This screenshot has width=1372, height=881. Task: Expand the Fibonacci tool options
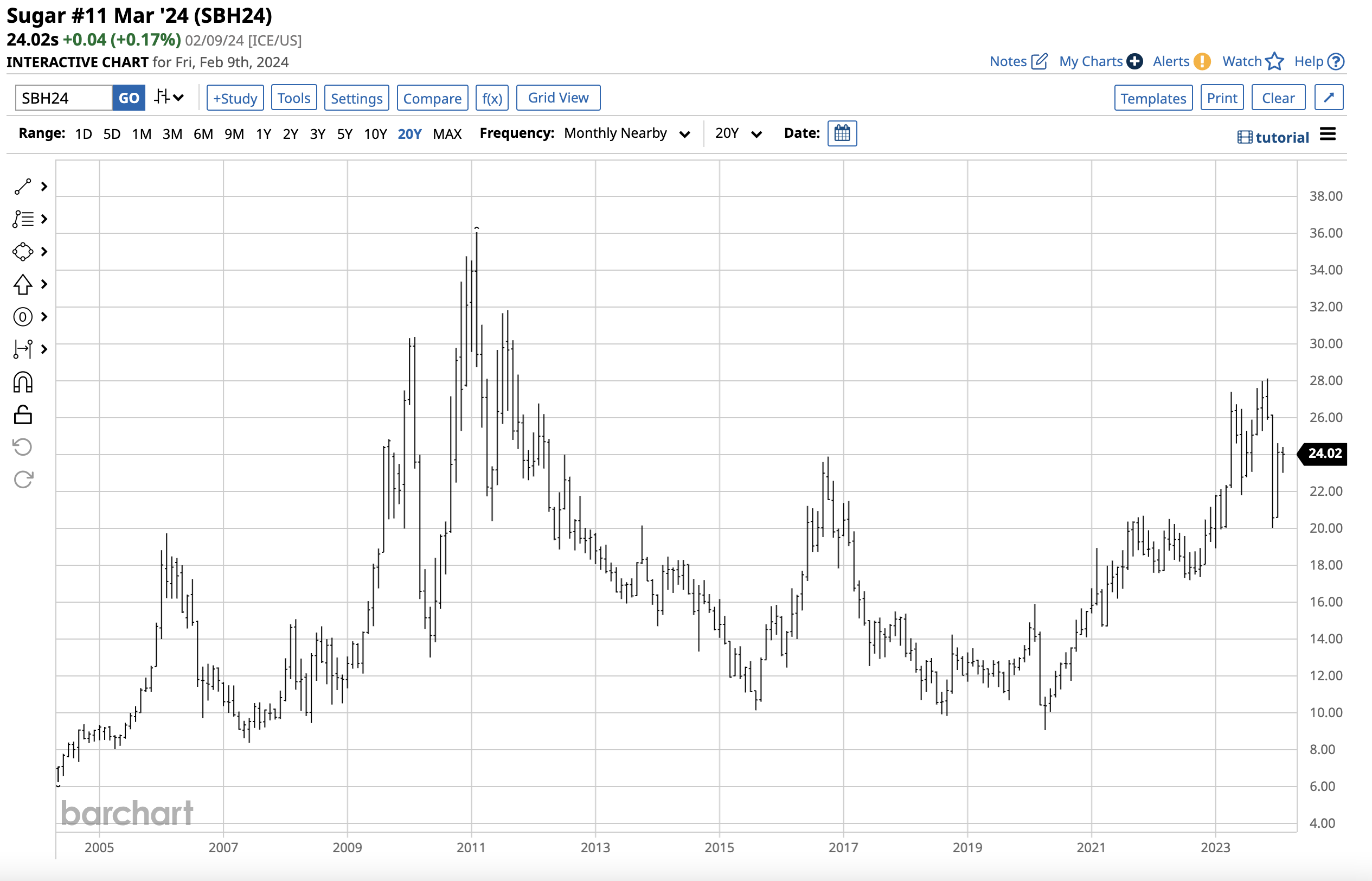(x=44, y=219)
